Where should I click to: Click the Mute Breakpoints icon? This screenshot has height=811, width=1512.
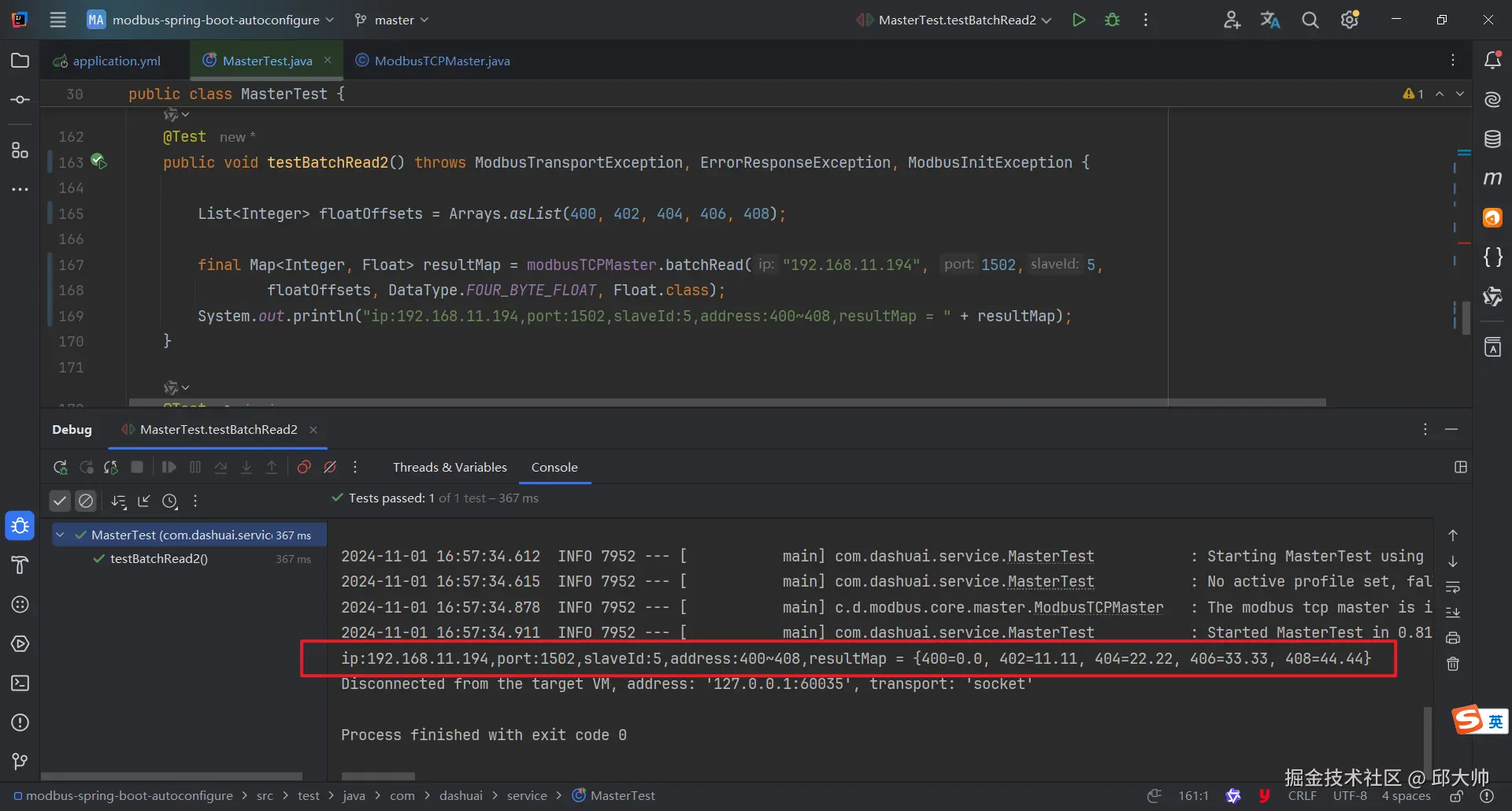(x=331, y=468)
